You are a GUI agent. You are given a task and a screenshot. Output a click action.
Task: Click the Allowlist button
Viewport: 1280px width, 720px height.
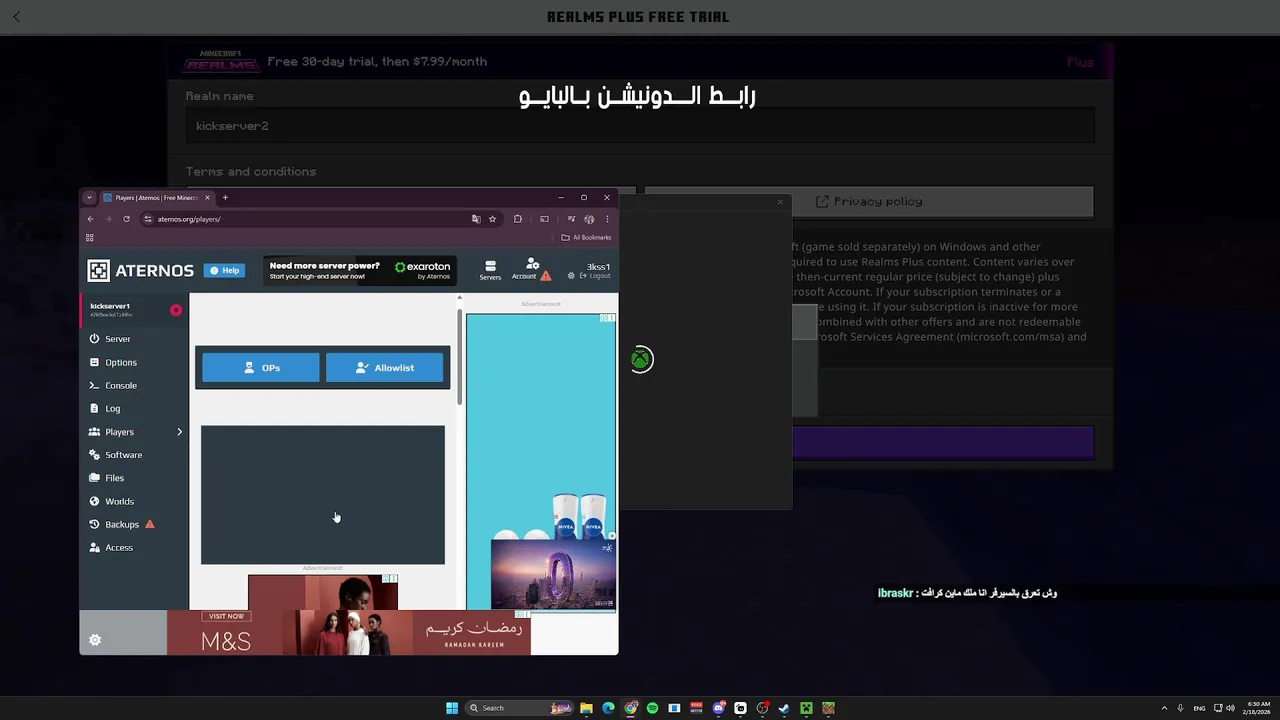pyautogui.click(x=384, y=368)
